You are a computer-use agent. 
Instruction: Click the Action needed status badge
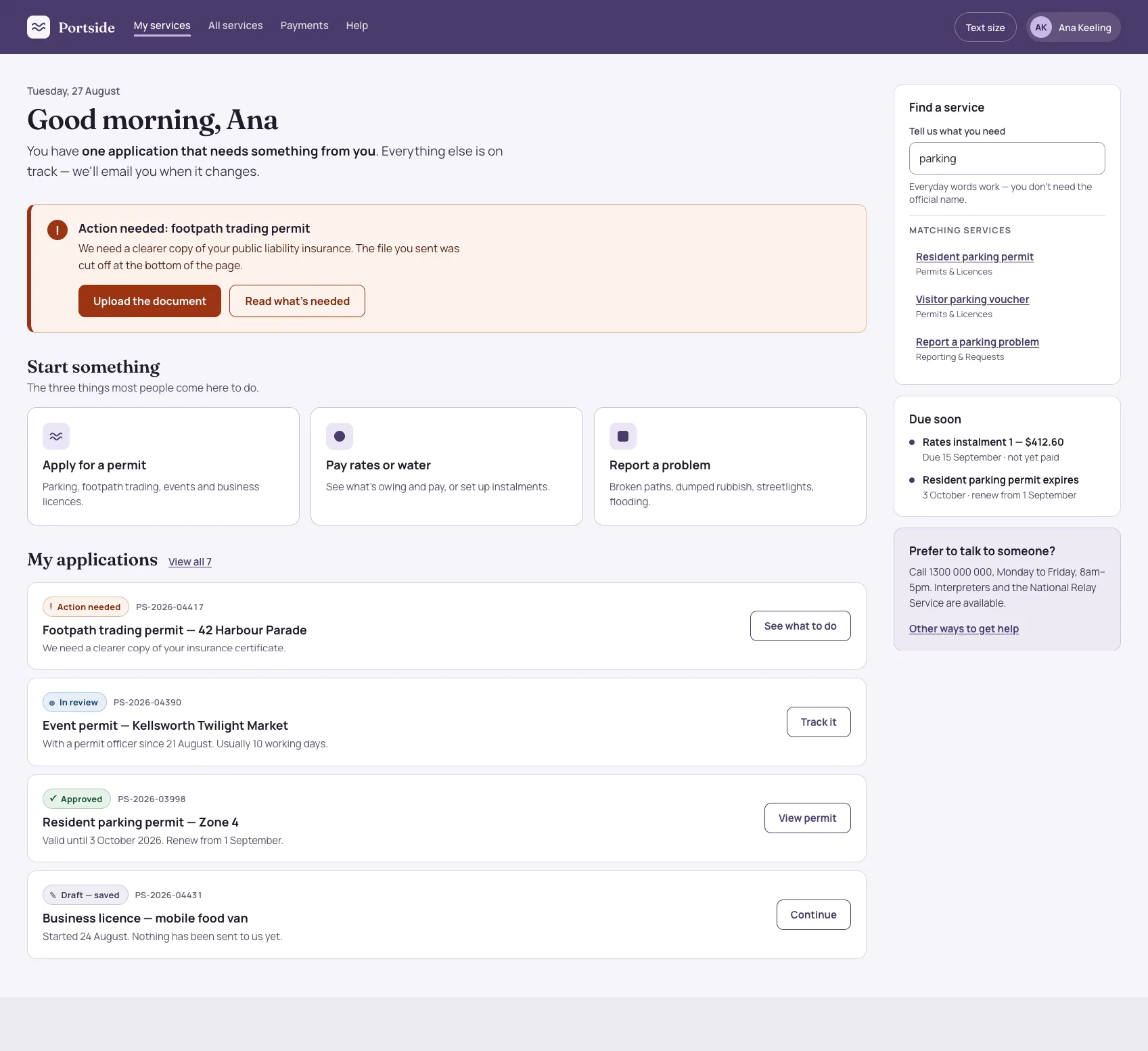(86, 607)
